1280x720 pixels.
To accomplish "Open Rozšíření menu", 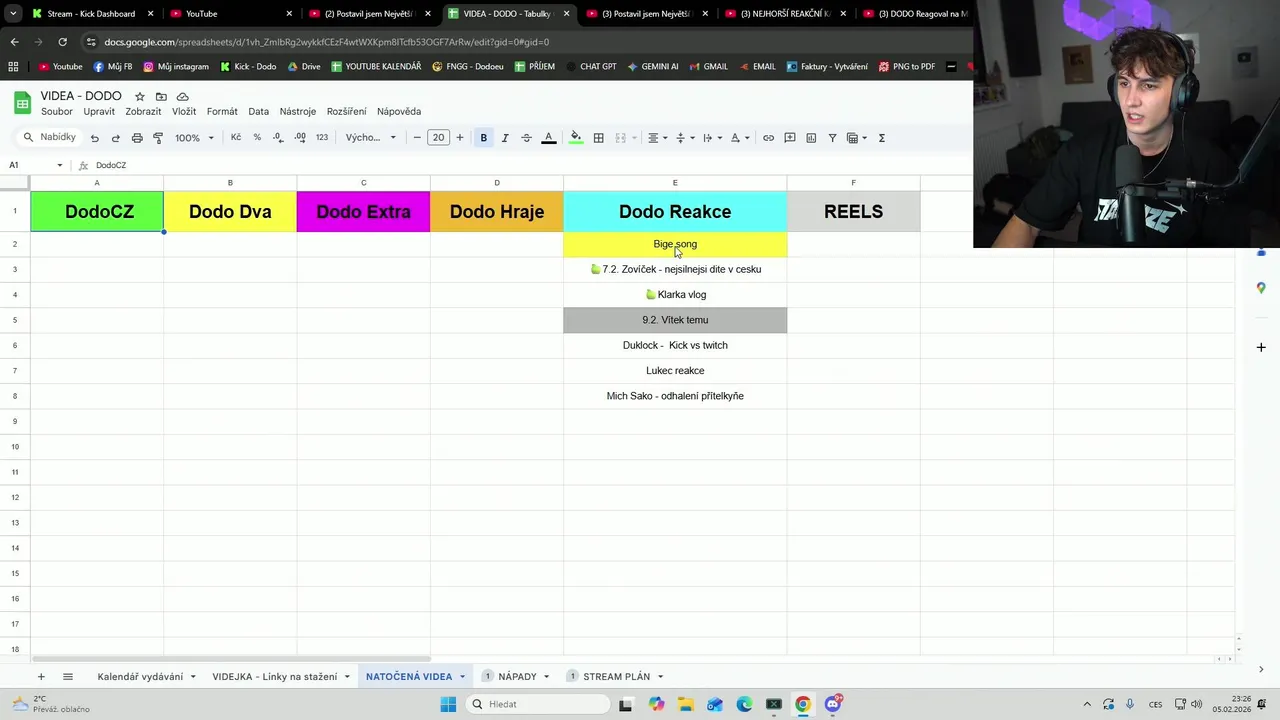I will [346, 111].
